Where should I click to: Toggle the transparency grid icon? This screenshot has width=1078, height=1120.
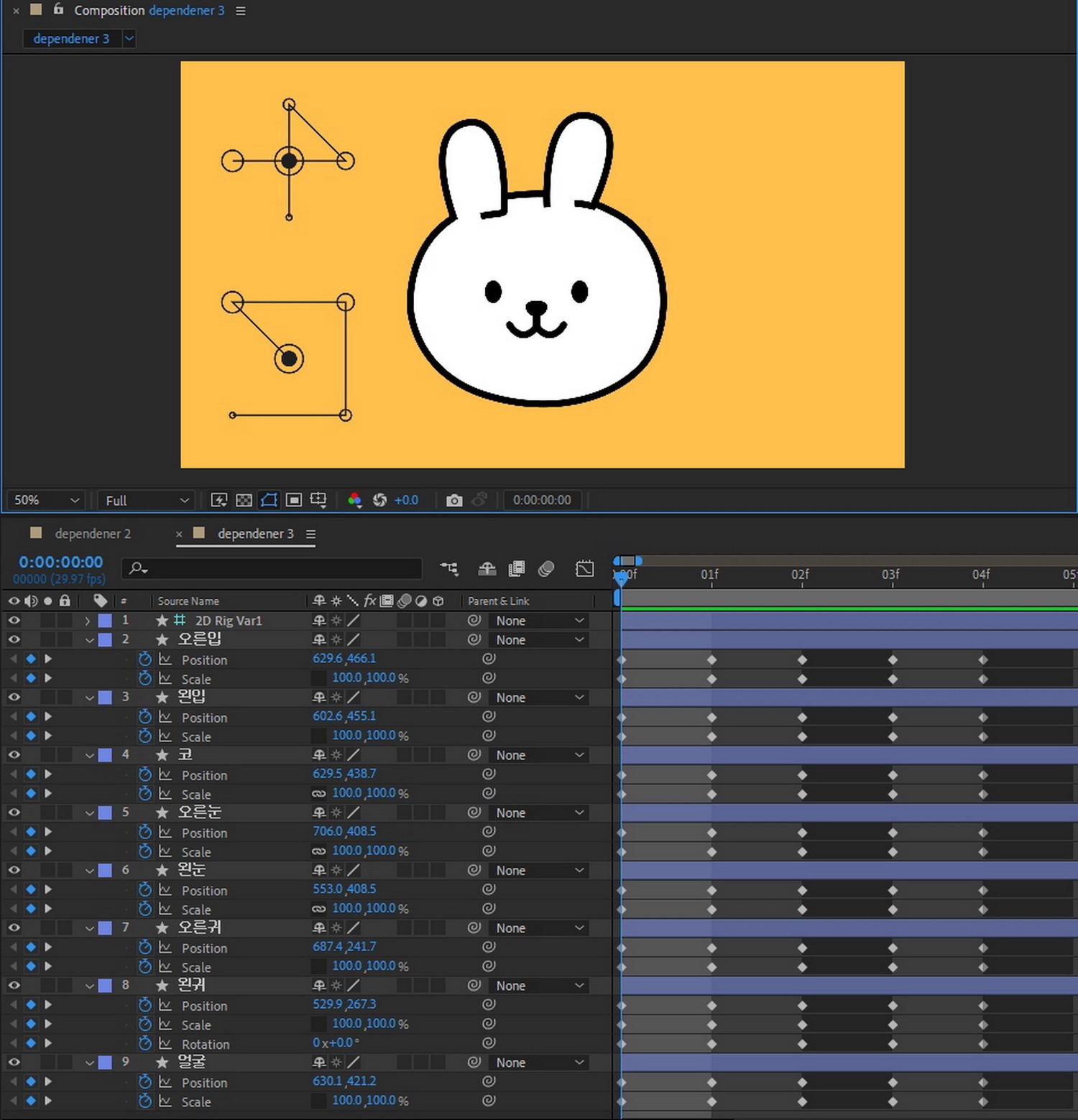click(x=244, y=501)
